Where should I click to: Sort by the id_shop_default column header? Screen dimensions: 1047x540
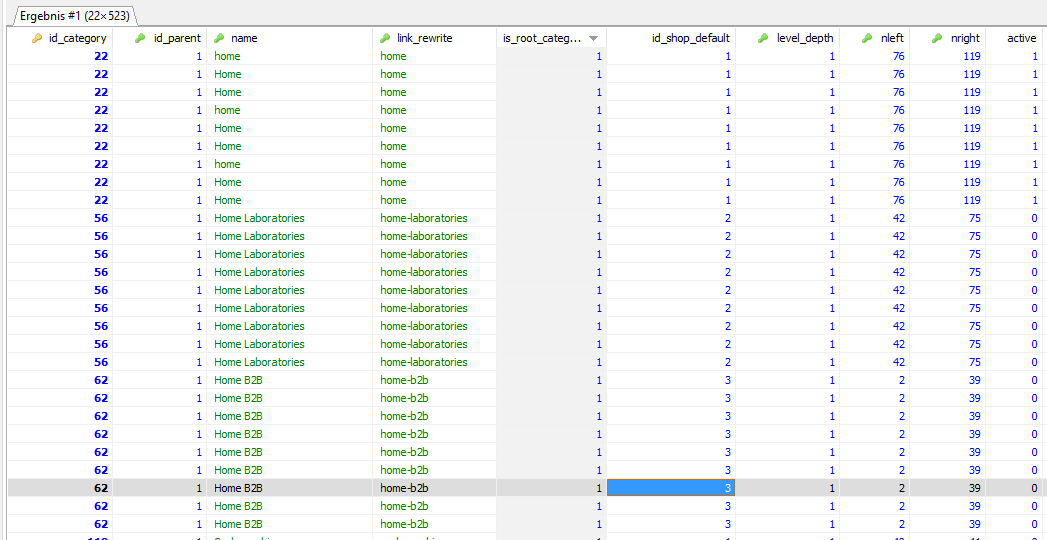[x=690, y=38]
